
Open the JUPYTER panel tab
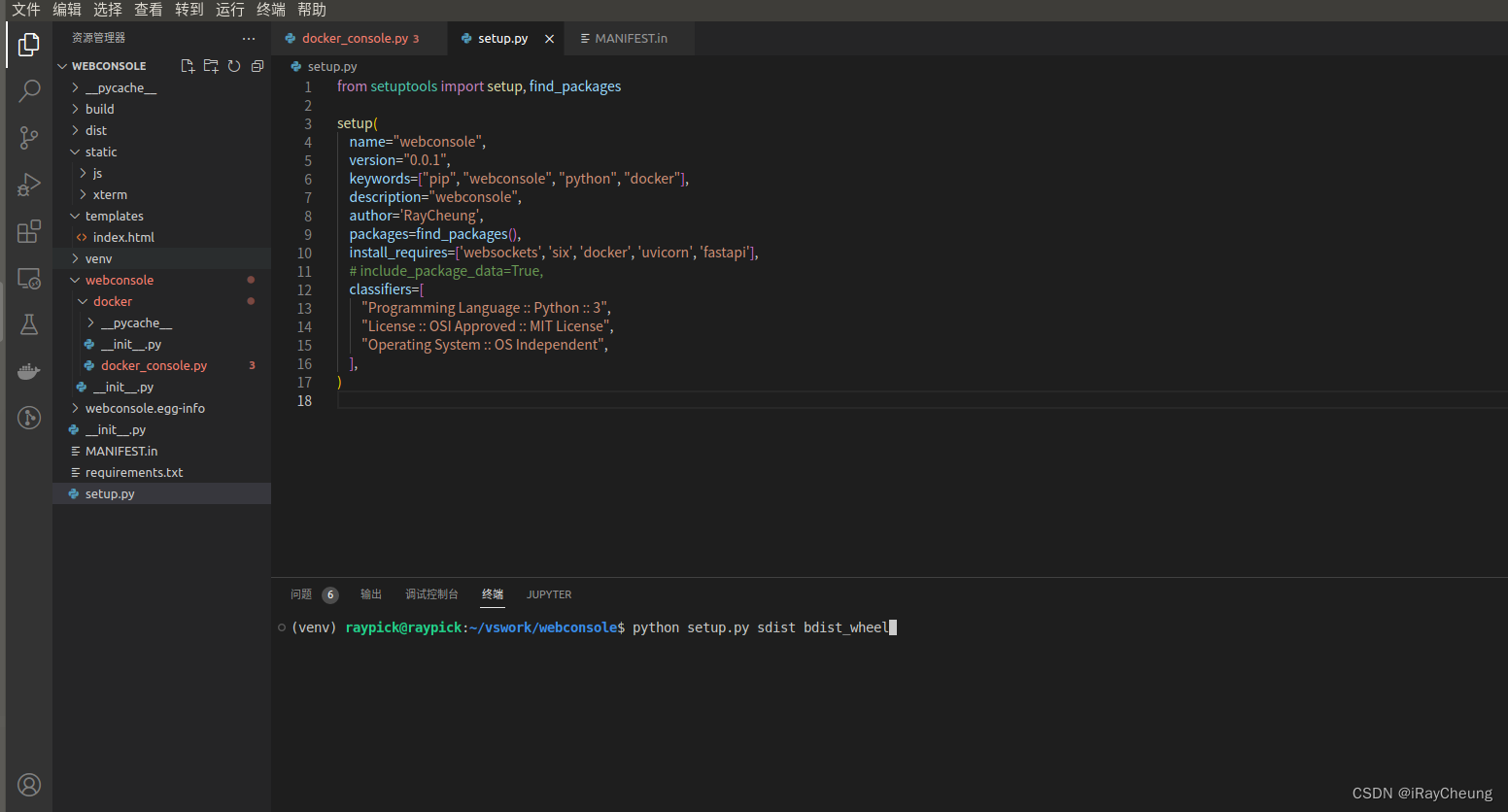[x=549, y=594]
